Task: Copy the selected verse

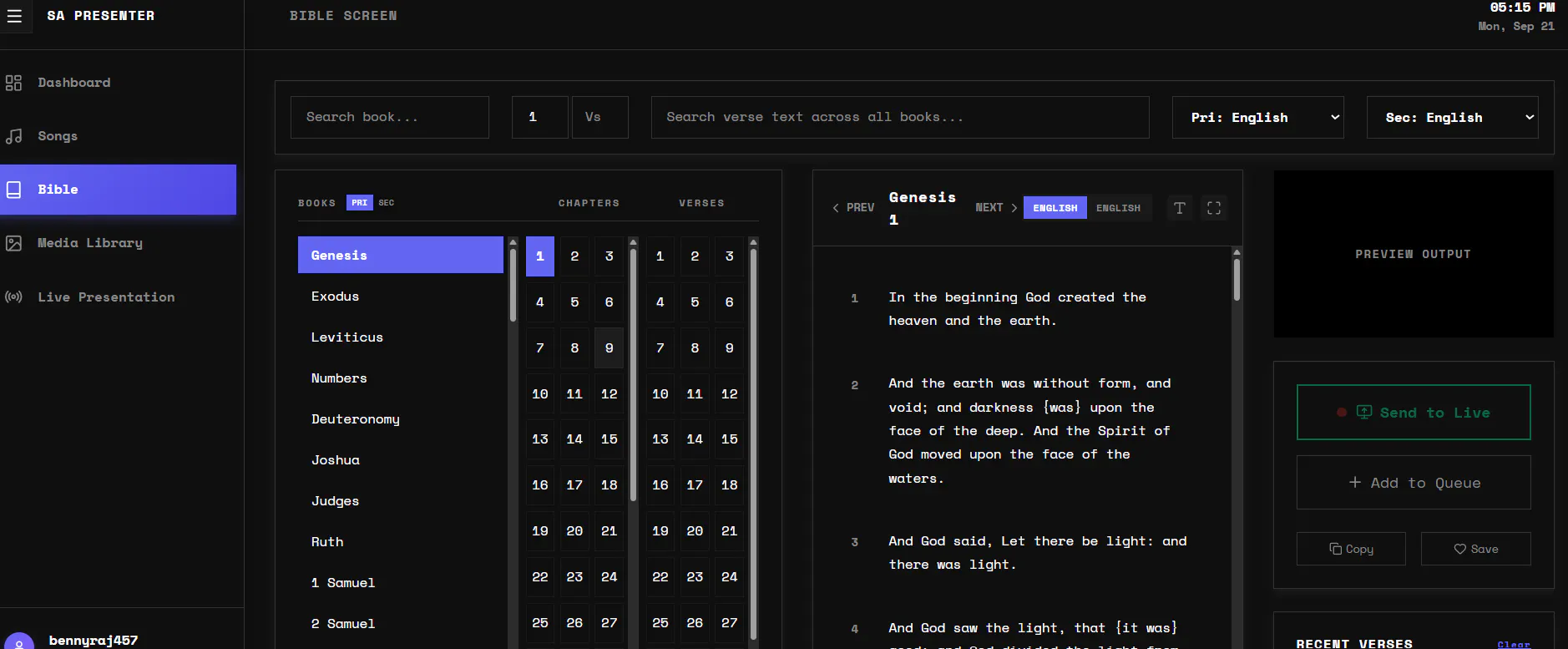Action: coord(1351,549)
